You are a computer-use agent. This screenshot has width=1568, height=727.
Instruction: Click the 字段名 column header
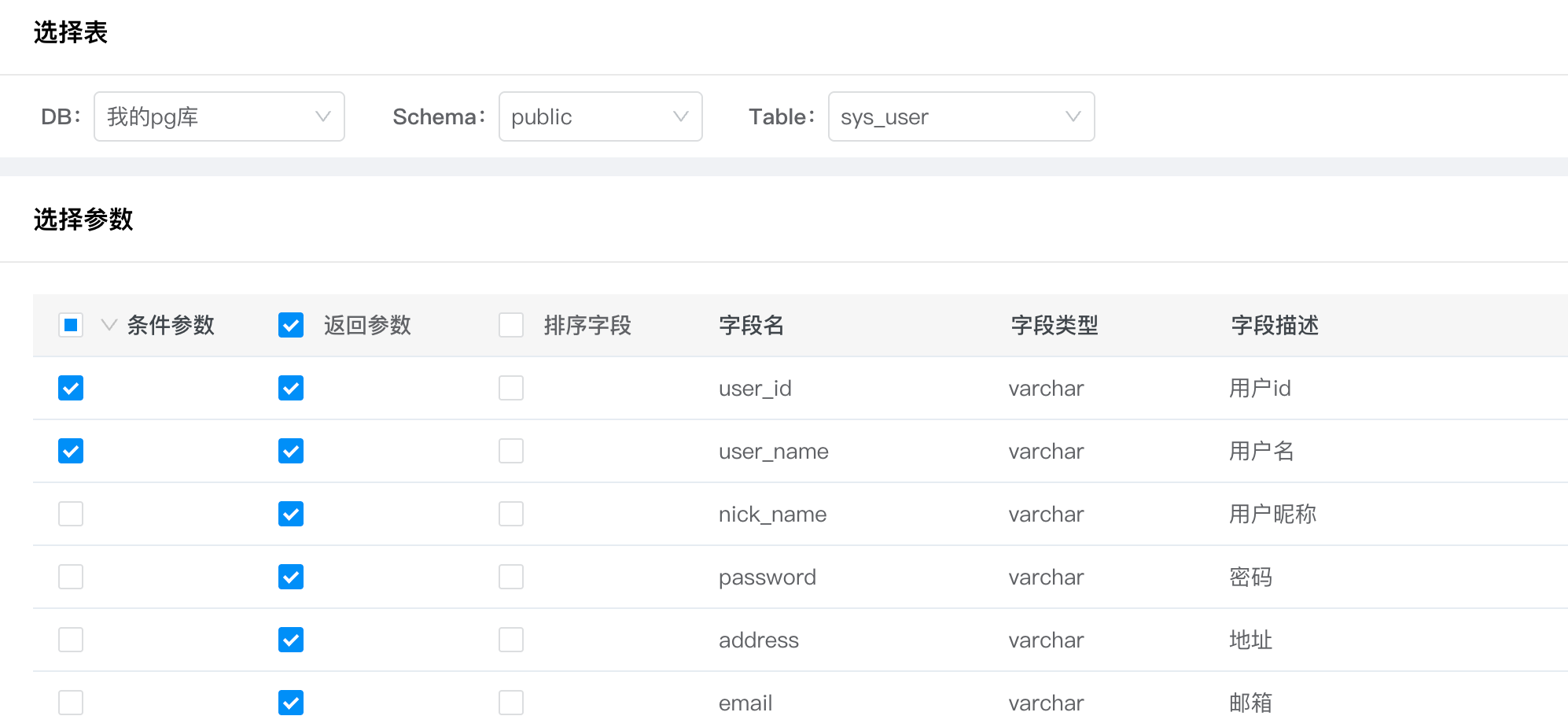click(751, 325)
